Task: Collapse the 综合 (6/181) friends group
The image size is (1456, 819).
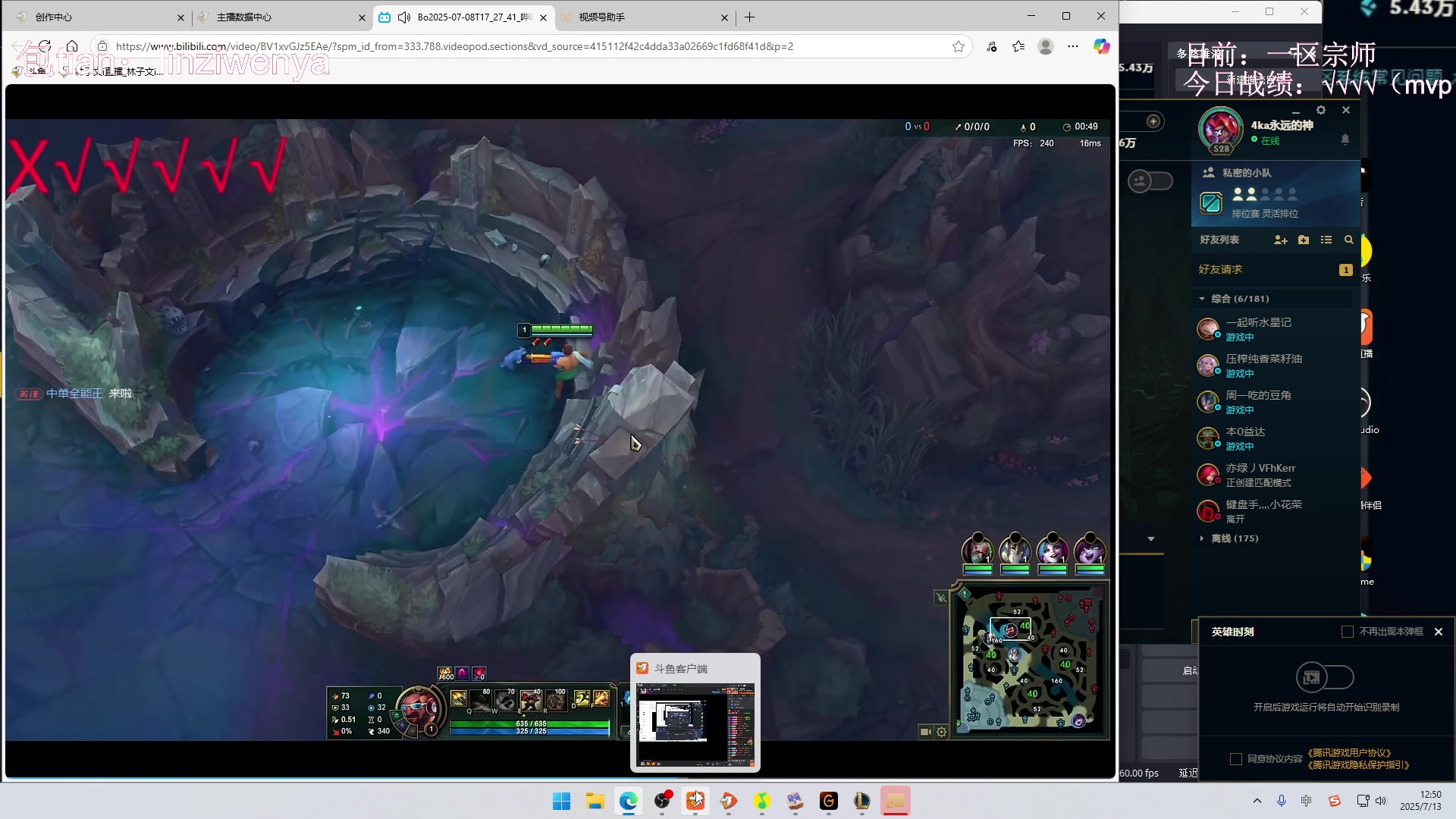Action: (1202, 299)
